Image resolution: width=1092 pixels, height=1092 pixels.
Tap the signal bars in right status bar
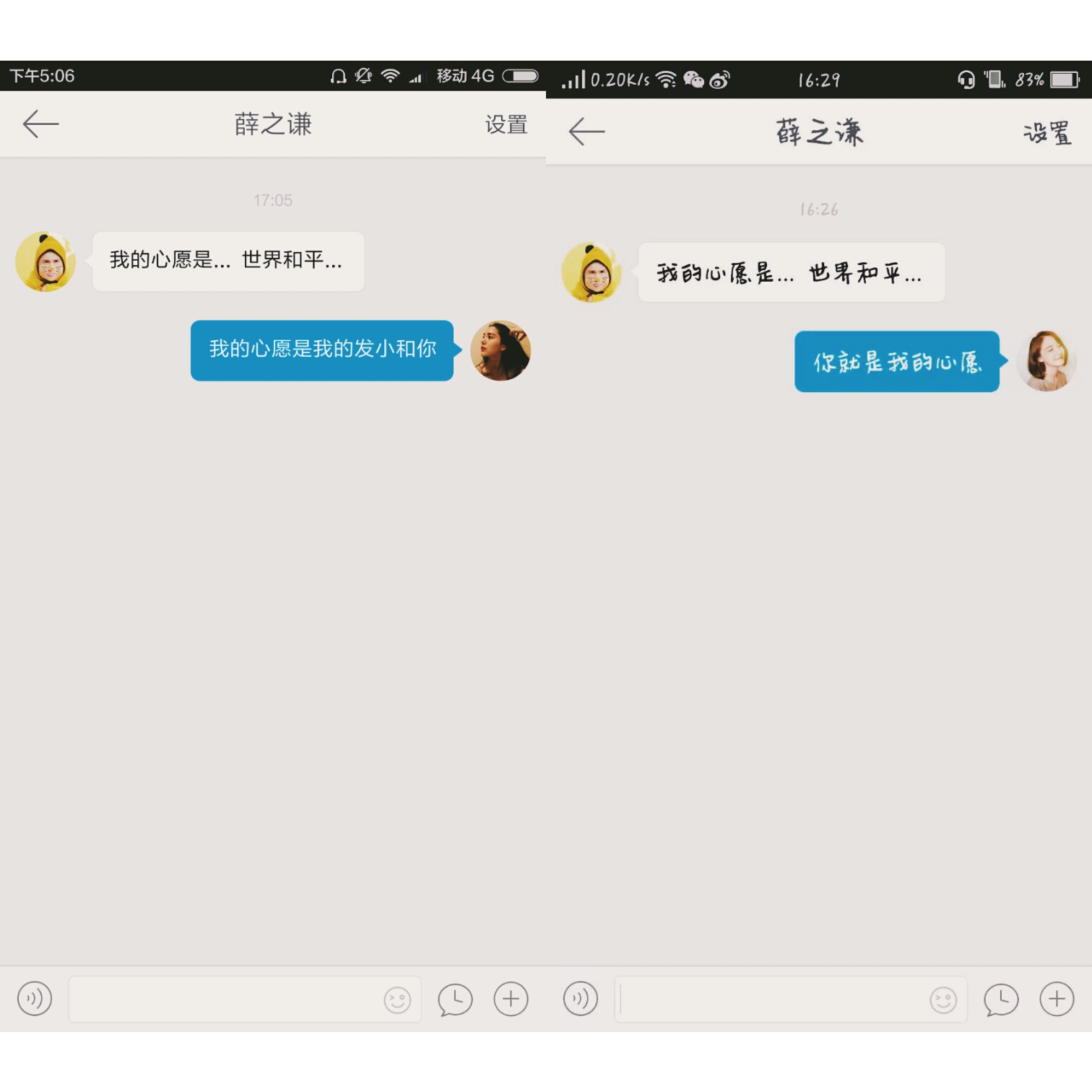574,79
